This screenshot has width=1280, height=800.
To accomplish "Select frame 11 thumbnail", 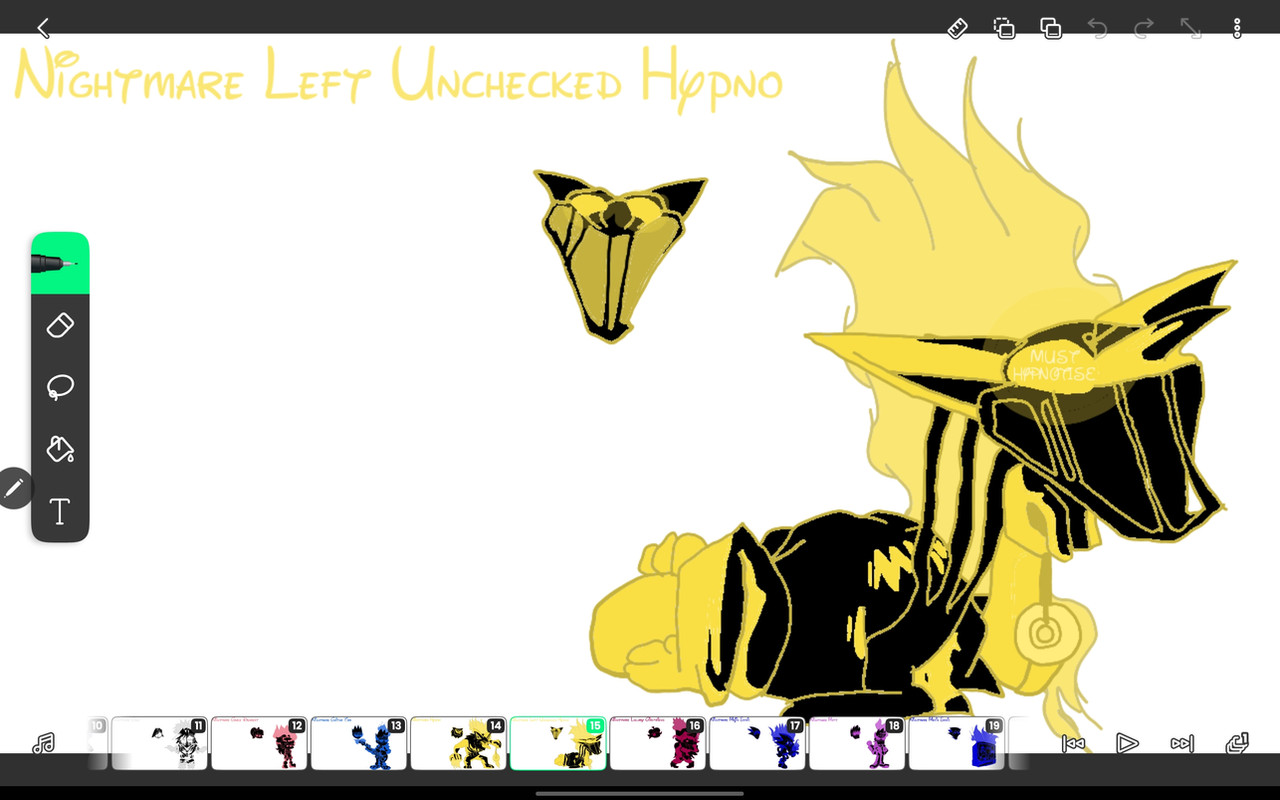I will coord(160,743).
